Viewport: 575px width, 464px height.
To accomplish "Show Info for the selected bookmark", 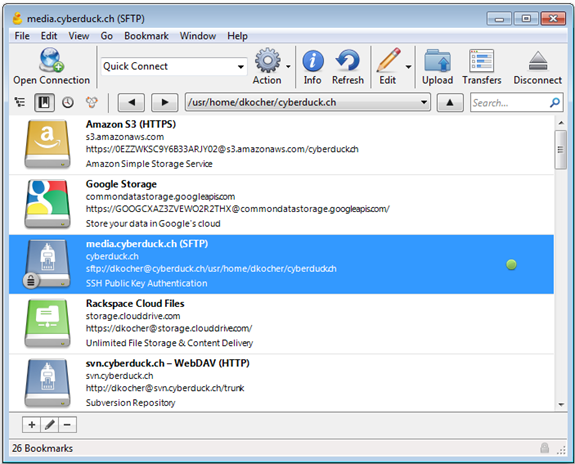I will click(313, 61).
